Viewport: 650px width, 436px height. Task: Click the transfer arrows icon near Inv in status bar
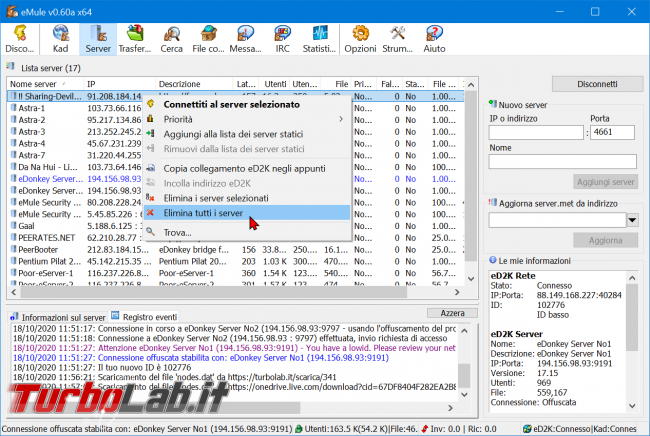click(424, 429)
